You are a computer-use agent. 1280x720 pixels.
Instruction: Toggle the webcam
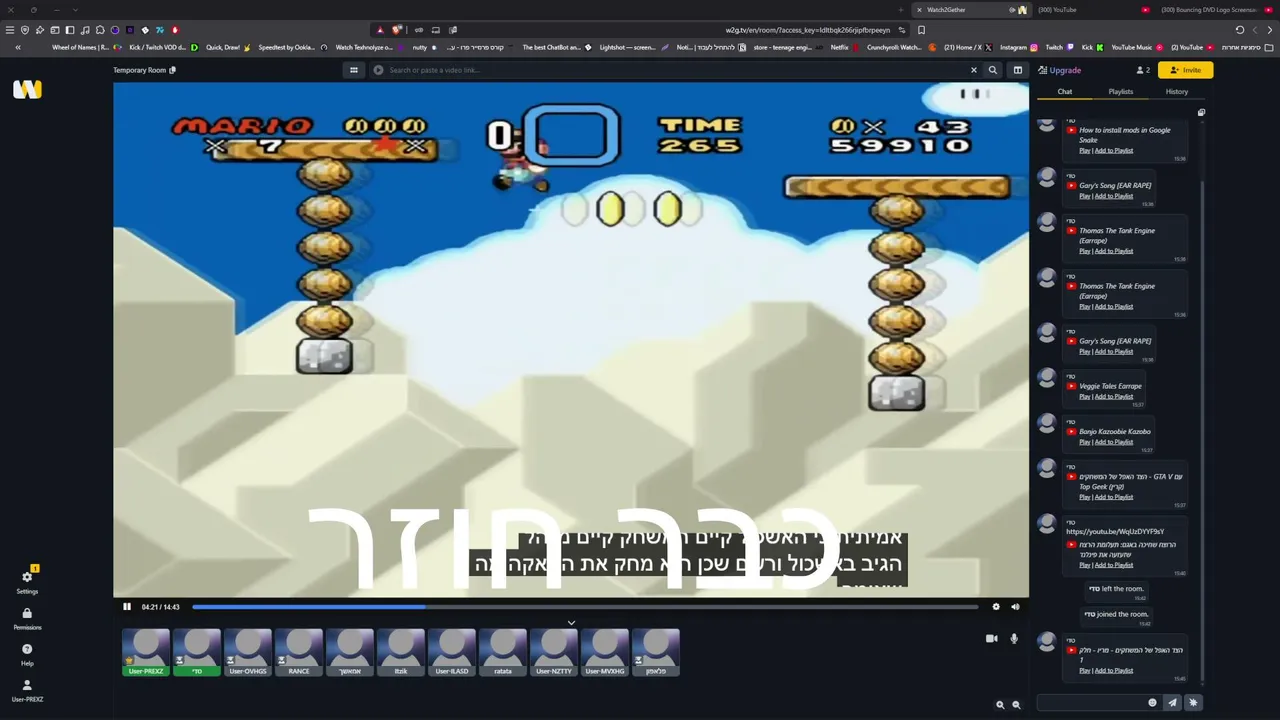pyautogui.click(x=991, y=638)
